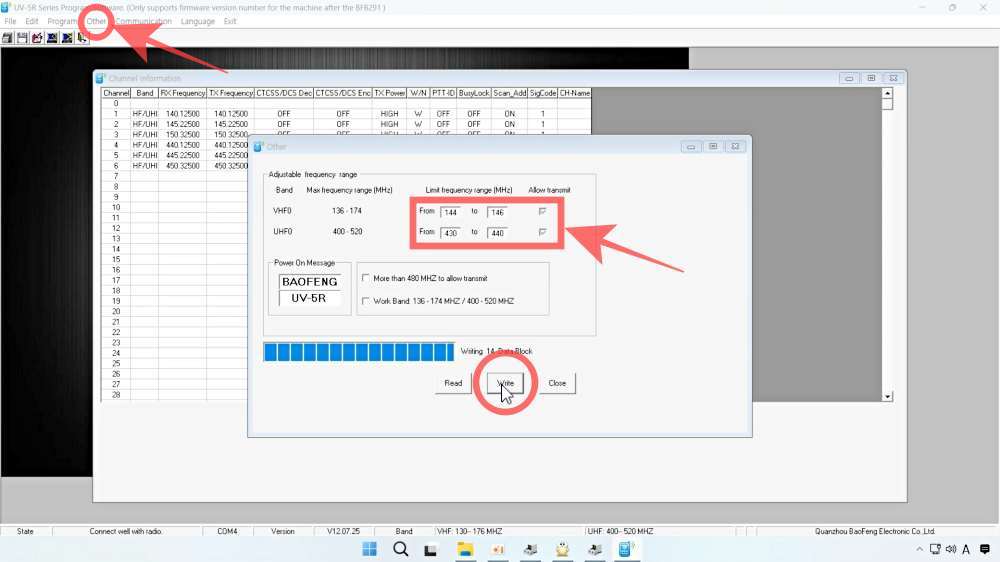Open the Language menu
Screen dimensions: 1000x562
tap(198, 21)
